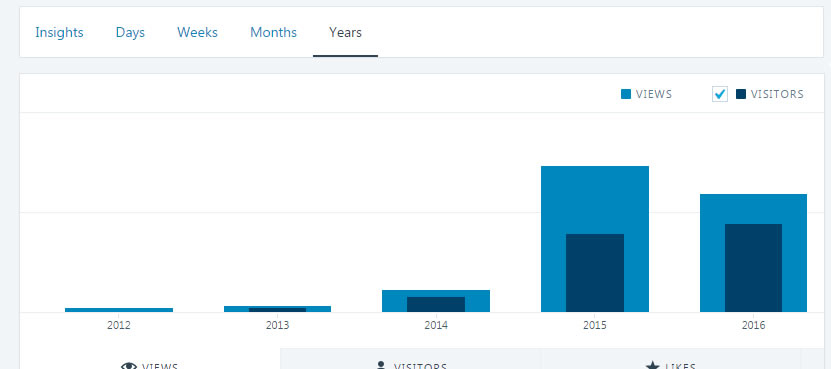This screenshot has height=369, width=831.
Task: Click the 2016 axis label
Action: (x=753, y=325)
